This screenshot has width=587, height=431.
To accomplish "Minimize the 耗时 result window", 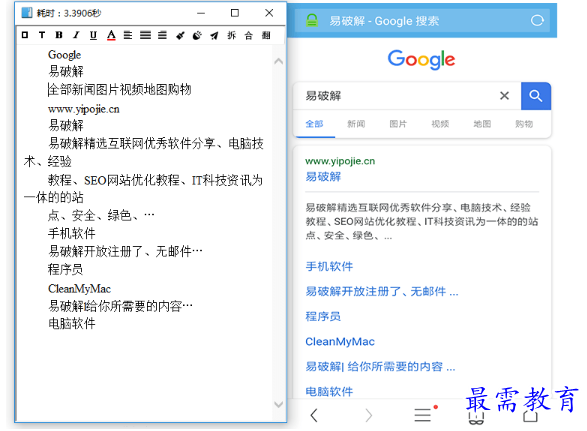I will [201, 13].
